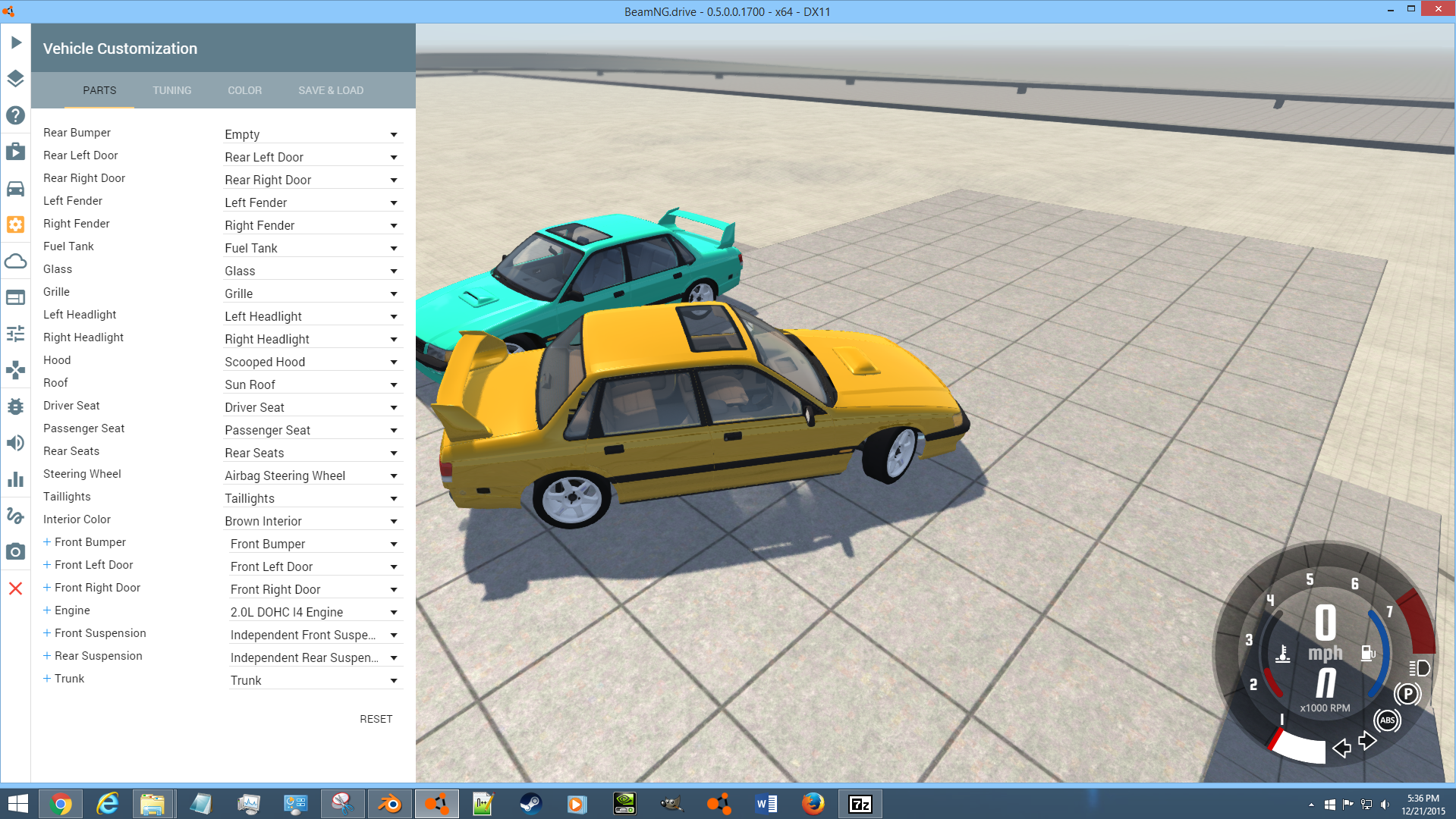Image resolution: width=1456 pixels, height=819 pixels.
Task: Open 7-Zip from the taskbar
Action: click(860, 804)
